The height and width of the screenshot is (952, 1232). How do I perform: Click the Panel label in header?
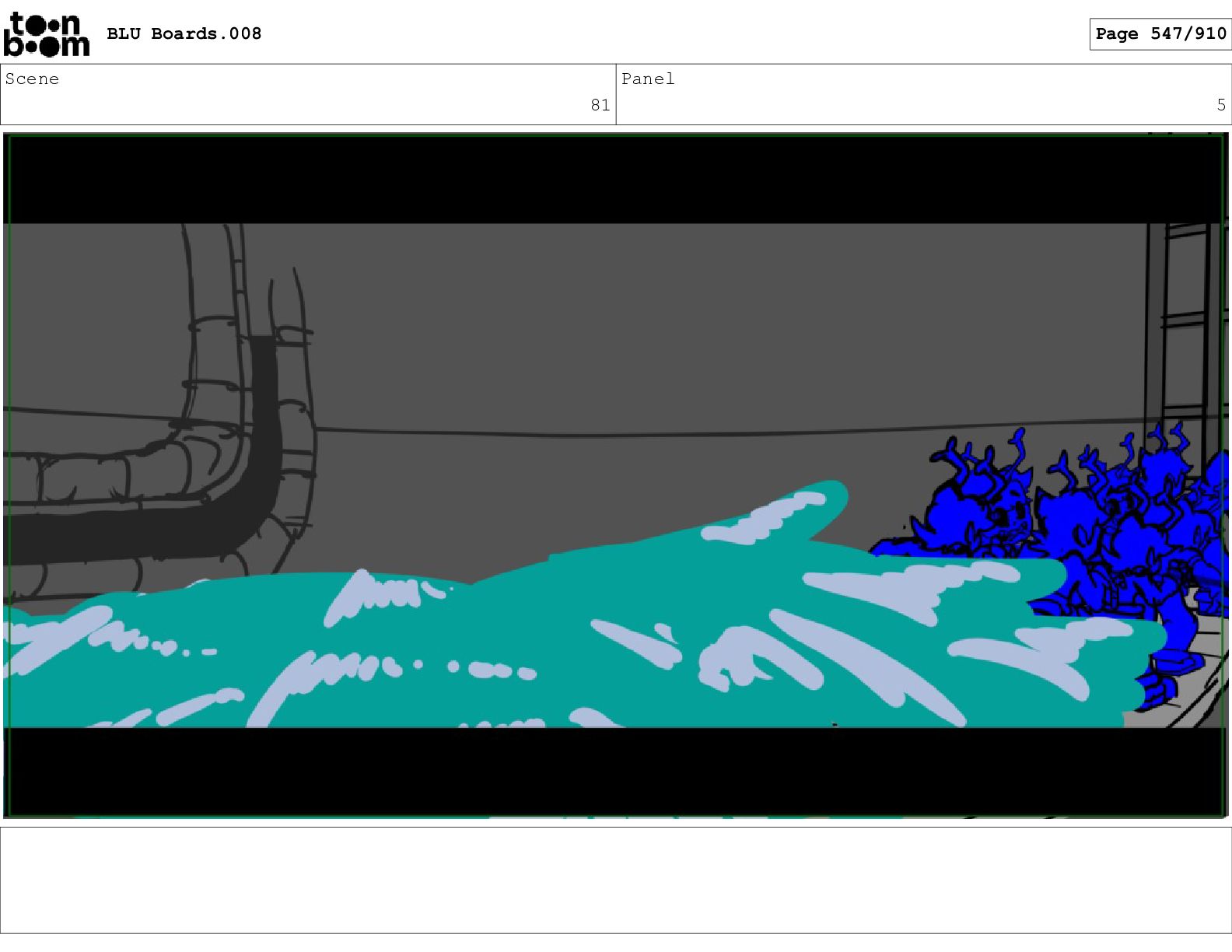coord(647,79)
